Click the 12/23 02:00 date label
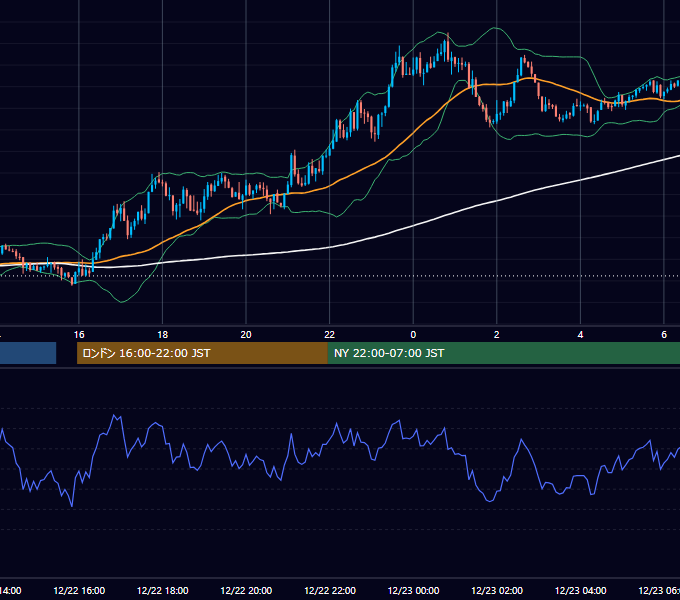 [x=497, y=590]
